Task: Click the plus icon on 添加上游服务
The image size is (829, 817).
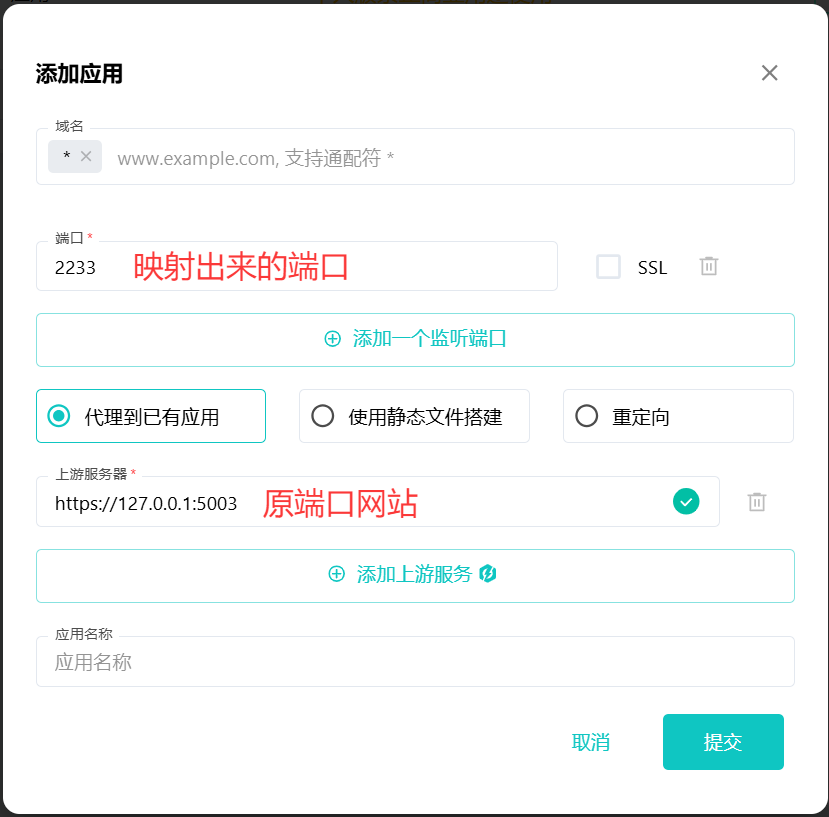Action: coord(337,575)
